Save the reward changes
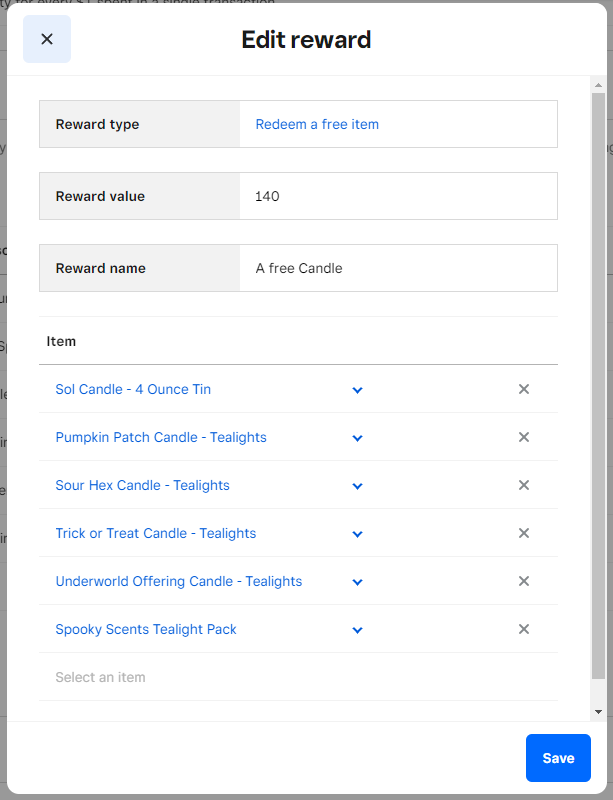Viewport: 613px width, 800px height. 558,758
